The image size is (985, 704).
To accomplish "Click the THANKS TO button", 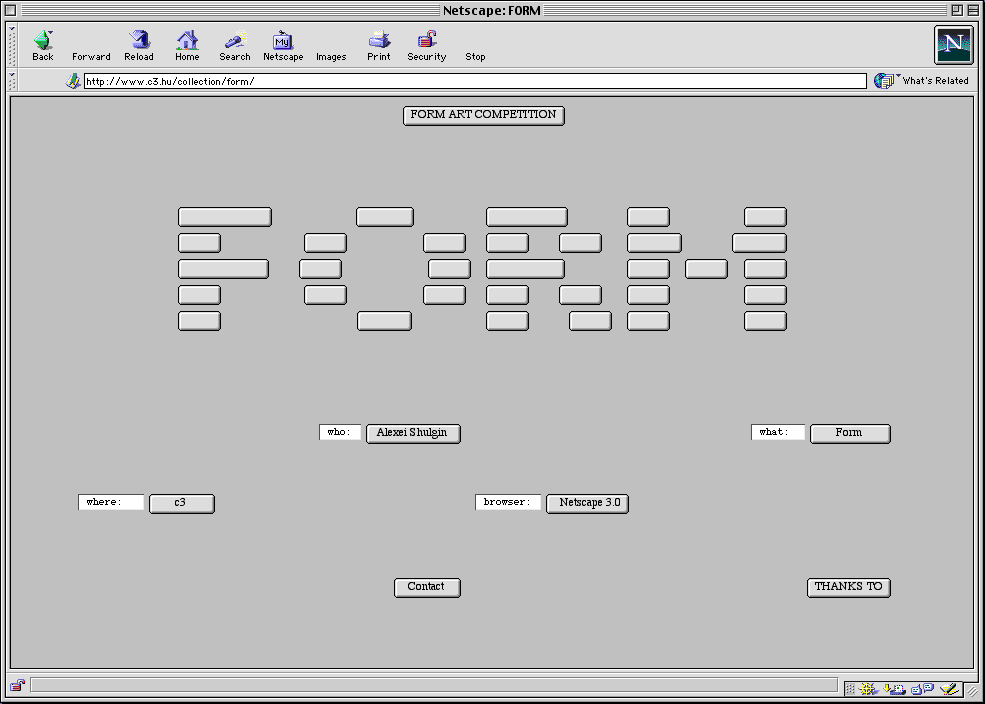I will pos(848,587).
